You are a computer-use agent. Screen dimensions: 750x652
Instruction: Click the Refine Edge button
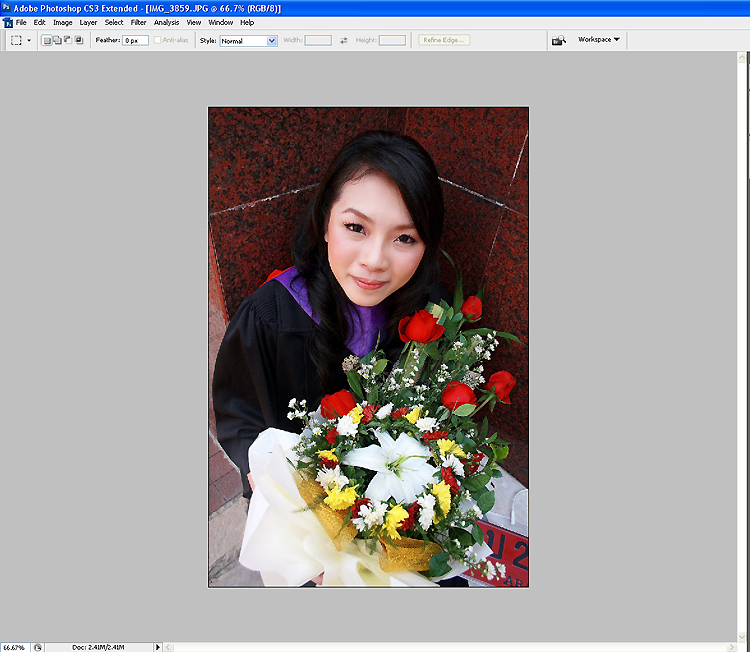[444, 40]
